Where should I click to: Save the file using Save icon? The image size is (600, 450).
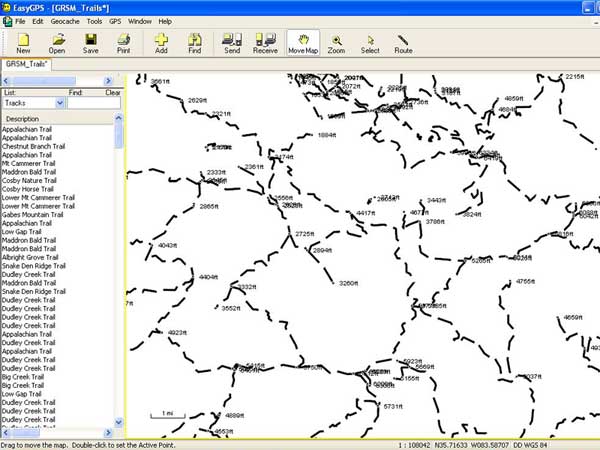(x=90, y=43)
